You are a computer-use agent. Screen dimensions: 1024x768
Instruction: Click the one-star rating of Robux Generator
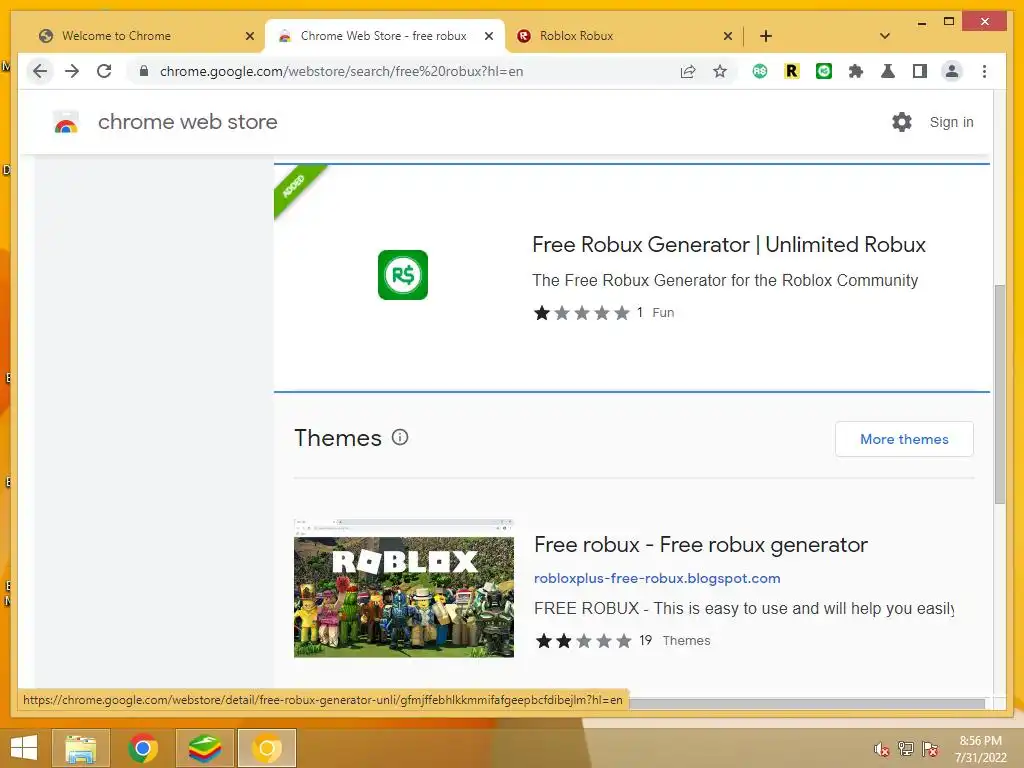coord(581,313)
